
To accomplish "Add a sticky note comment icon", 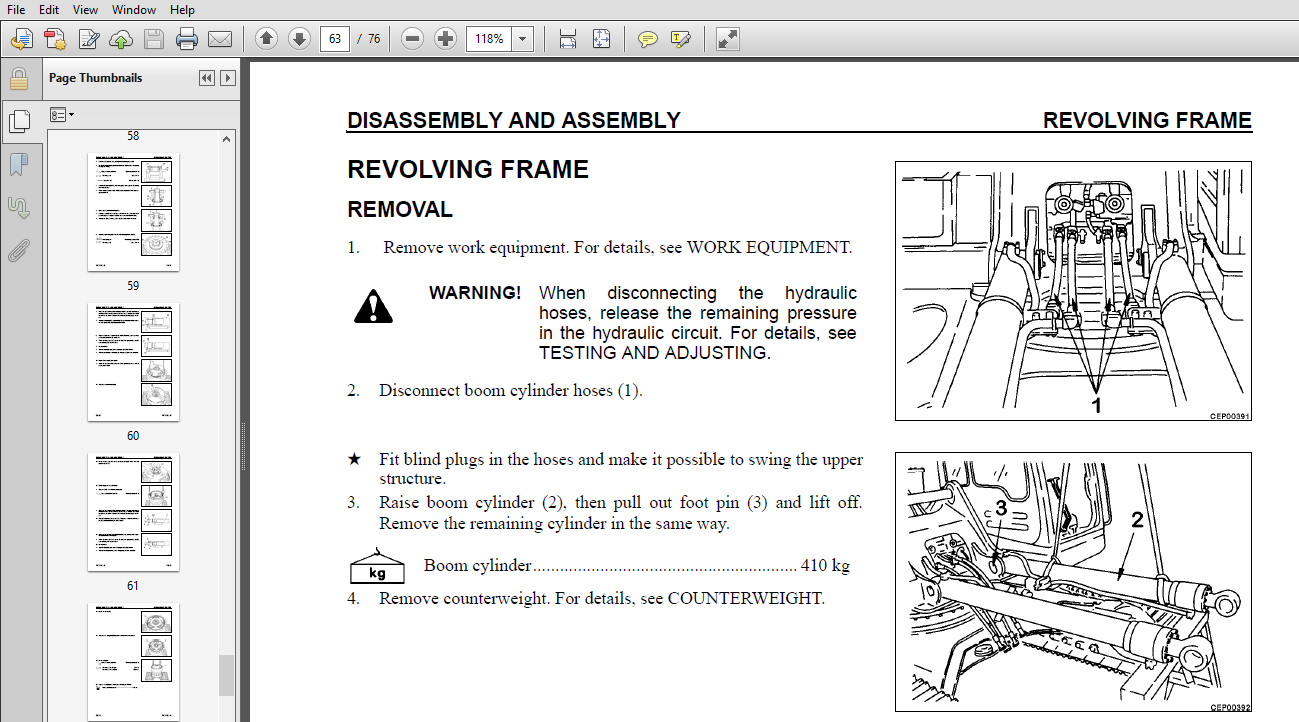I will coord(648,39).
